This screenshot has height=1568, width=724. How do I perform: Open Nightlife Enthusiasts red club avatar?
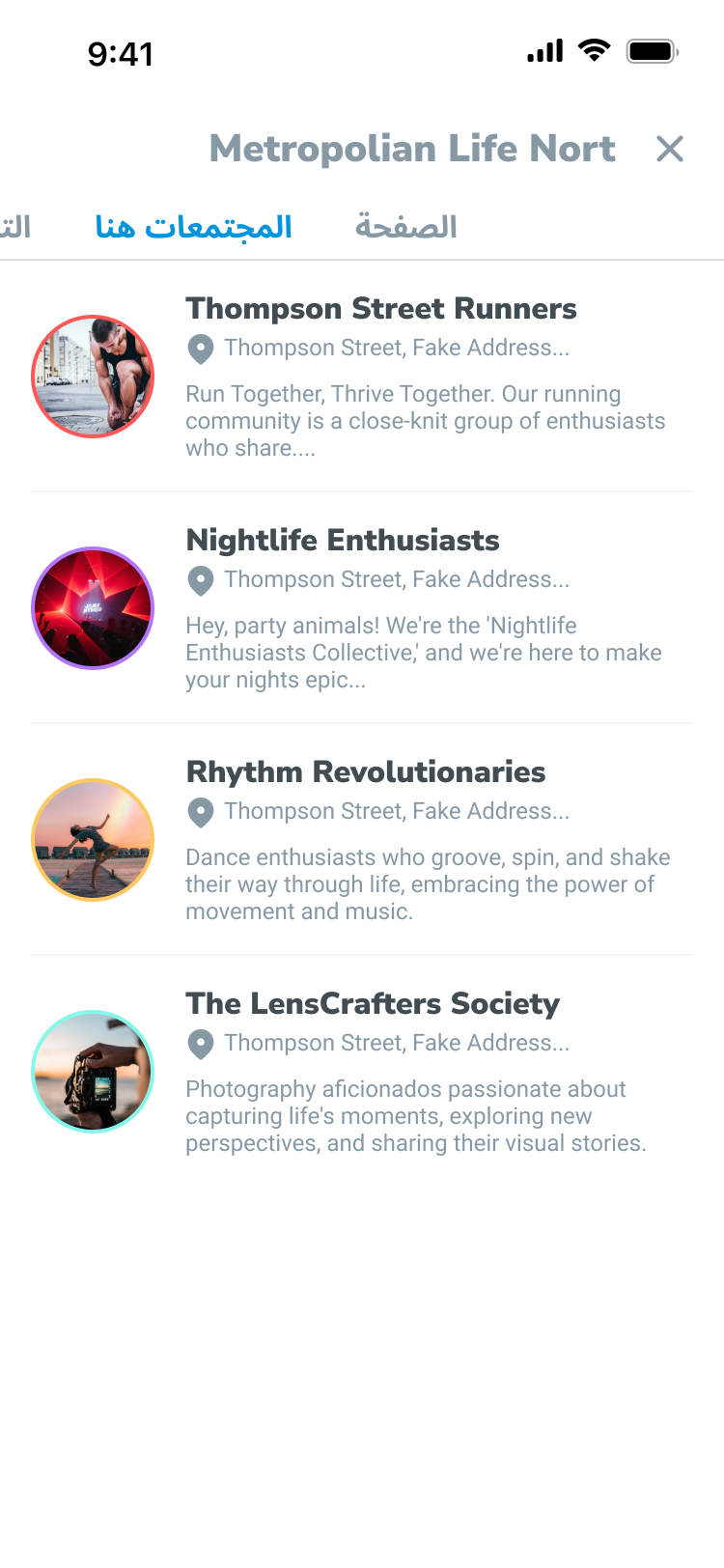(x=93, y=608)
